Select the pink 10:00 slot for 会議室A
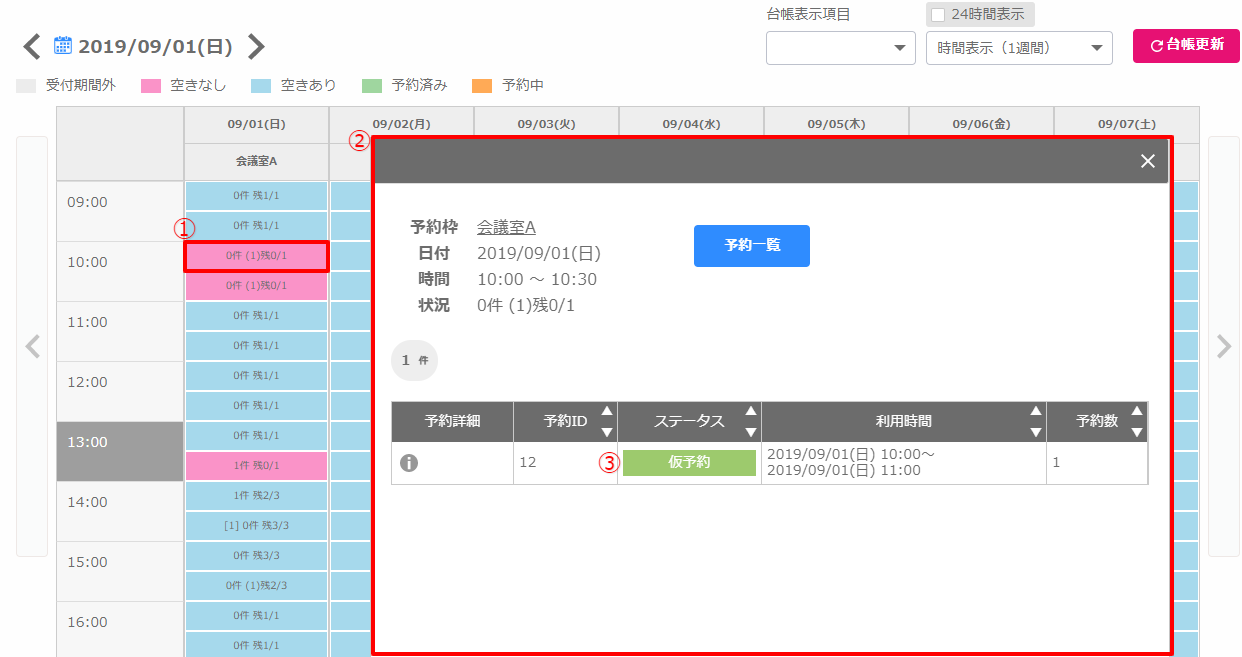Image resolution: width=1242 pixels, height=657 pixels. [x=256, y=256]
